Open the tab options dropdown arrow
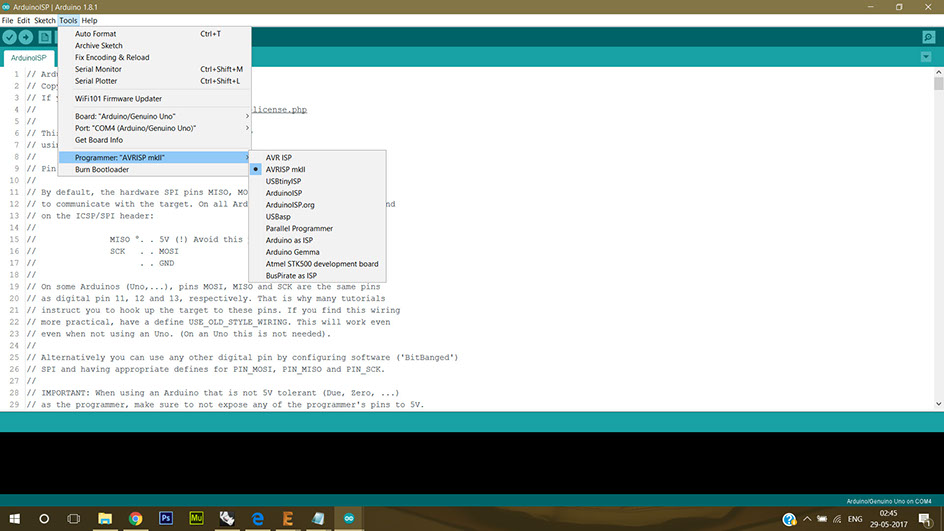 click(x=926, y=57)
